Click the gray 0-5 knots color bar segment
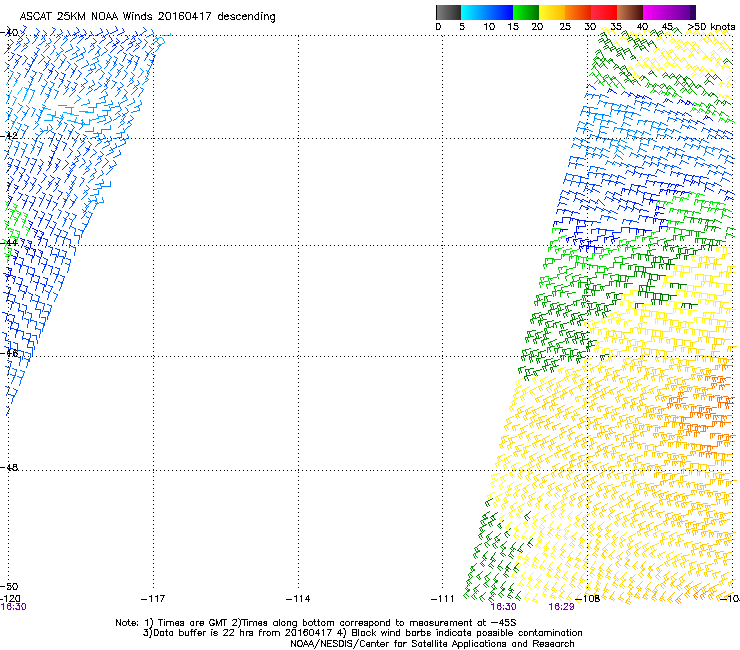Screen dimensions: 740x650 [x=448, y=12]
